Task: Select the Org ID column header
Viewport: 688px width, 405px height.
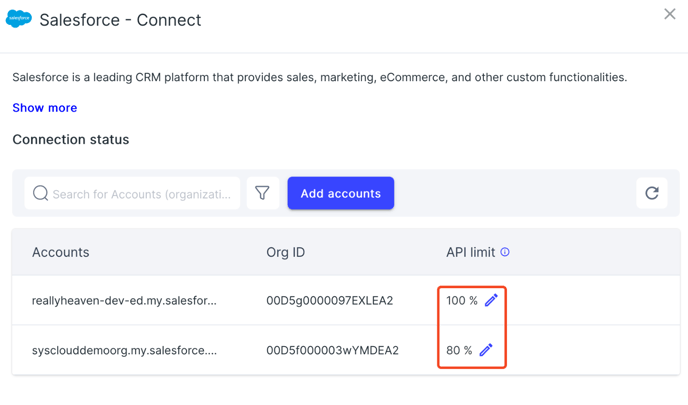Action: (286, 252)
